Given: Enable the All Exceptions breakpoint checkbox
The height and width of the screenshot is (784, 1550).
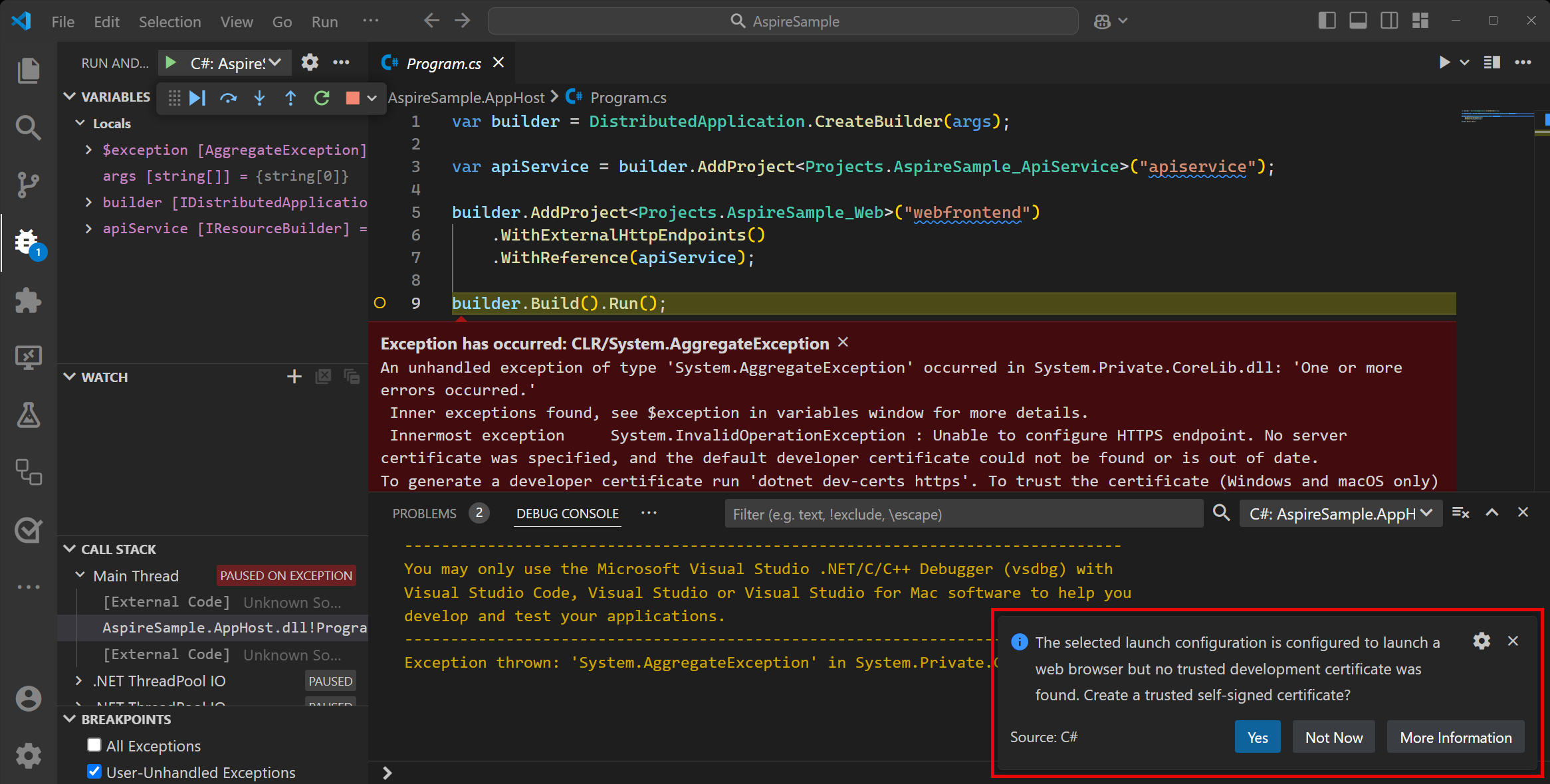Looking at the screenshot, I should (x=94, y=745).
